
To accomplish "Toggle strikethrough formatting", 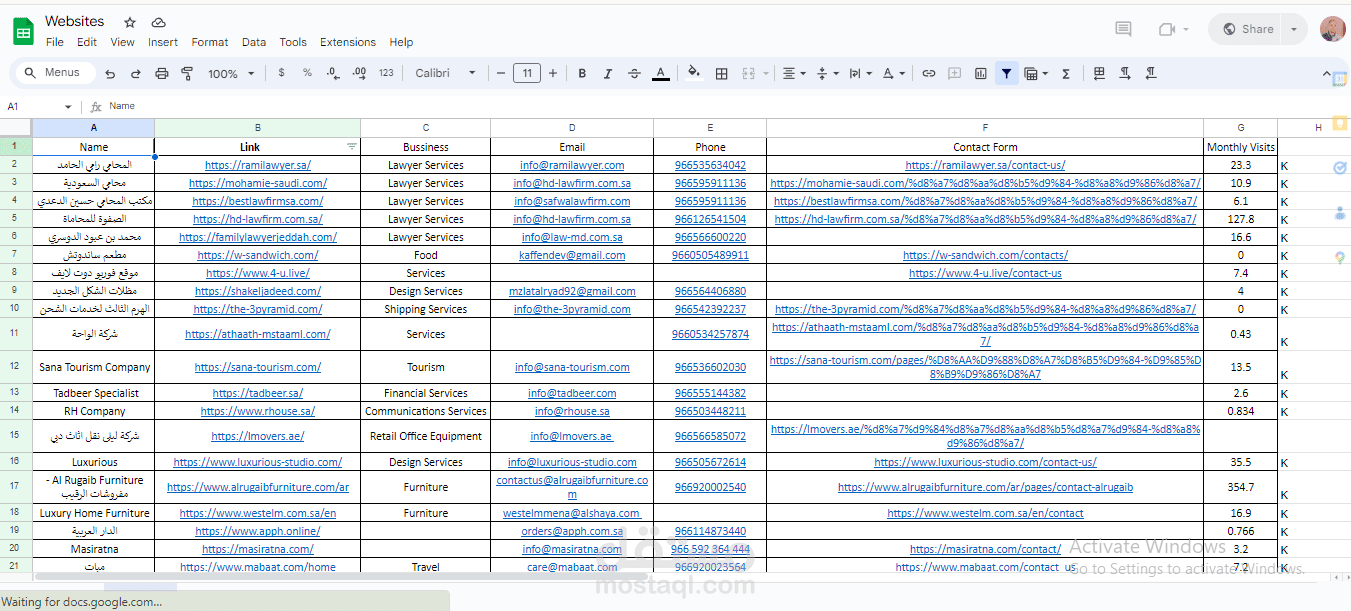I will click(634, 73).
